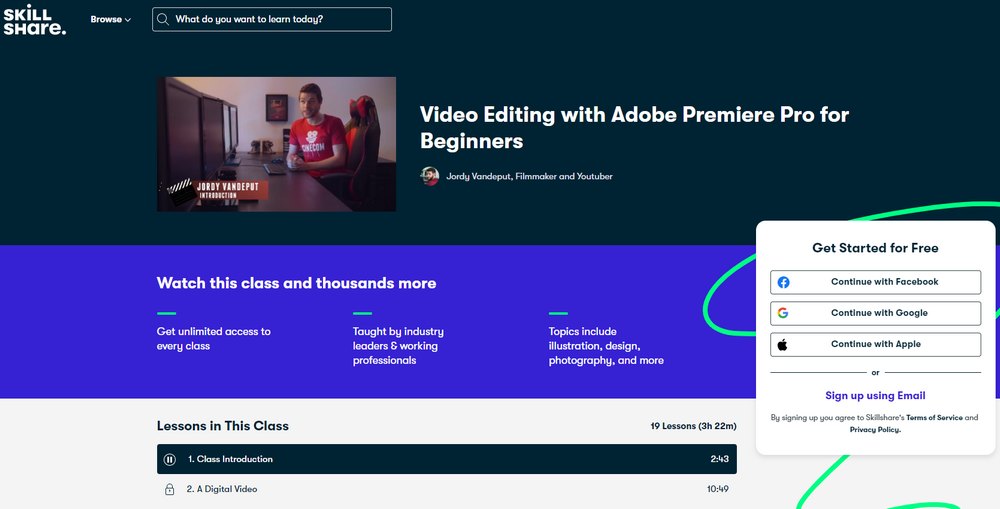1000x509 pixels.
Task: Click the 'Lessons in This Class' heading
Action: (223, 426)
